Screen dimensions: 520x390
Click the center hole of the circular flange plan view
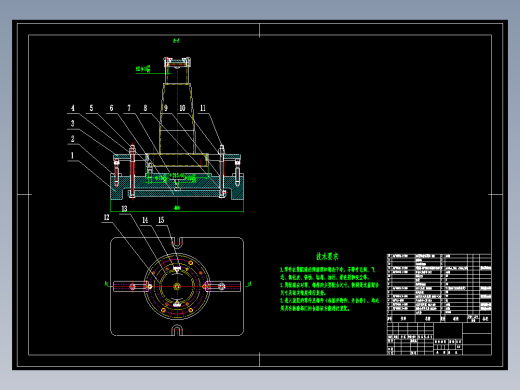(177, 286)
